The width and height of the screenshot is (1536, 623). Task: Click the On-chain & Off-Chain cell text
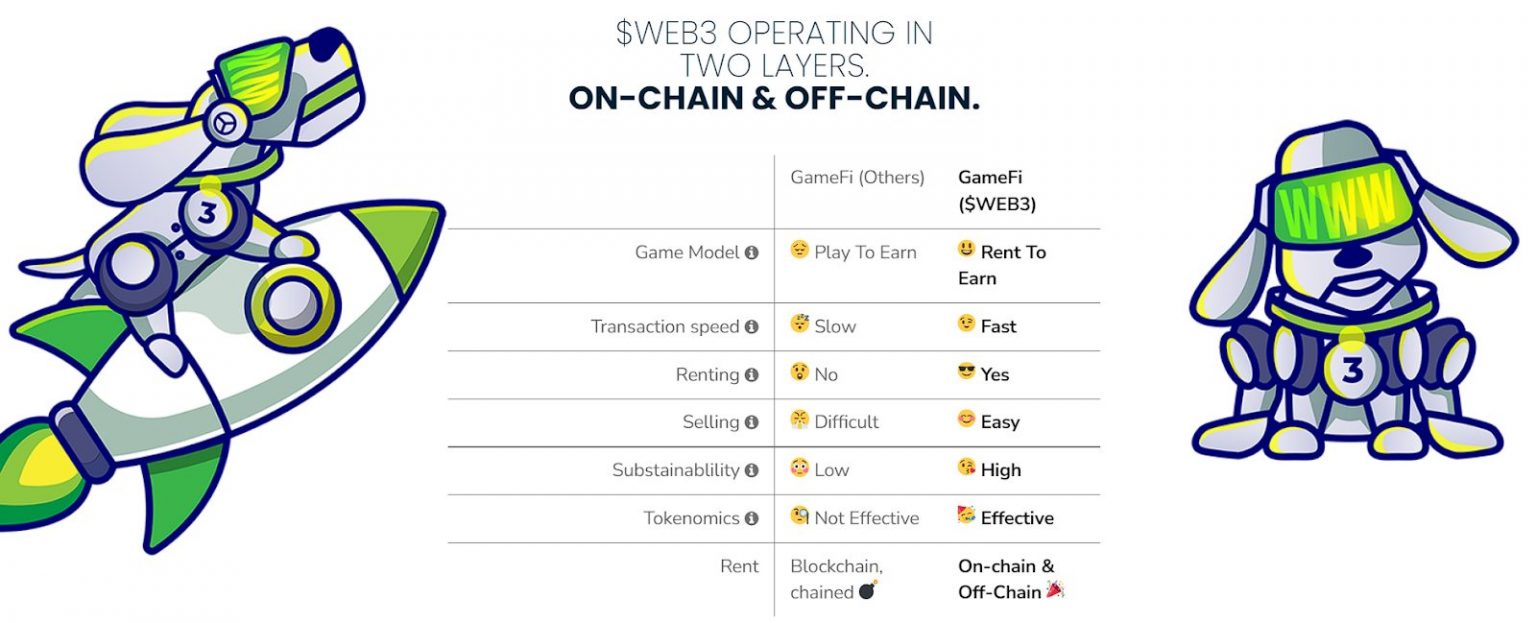1006,579
